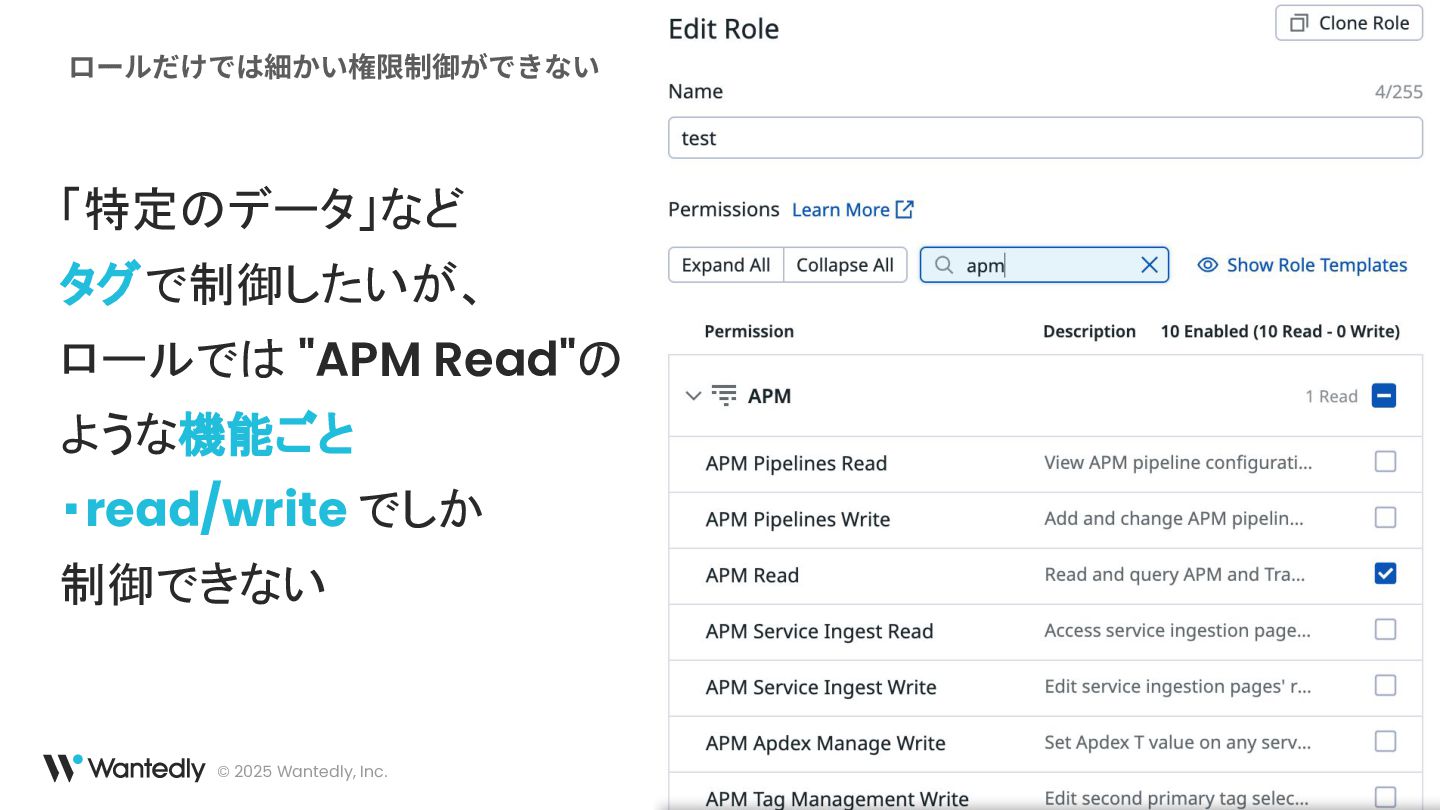This screenshot has width=1440, height=810.
Task: Enable APM Service Ingest Read checkbox
Action: 1385,630
